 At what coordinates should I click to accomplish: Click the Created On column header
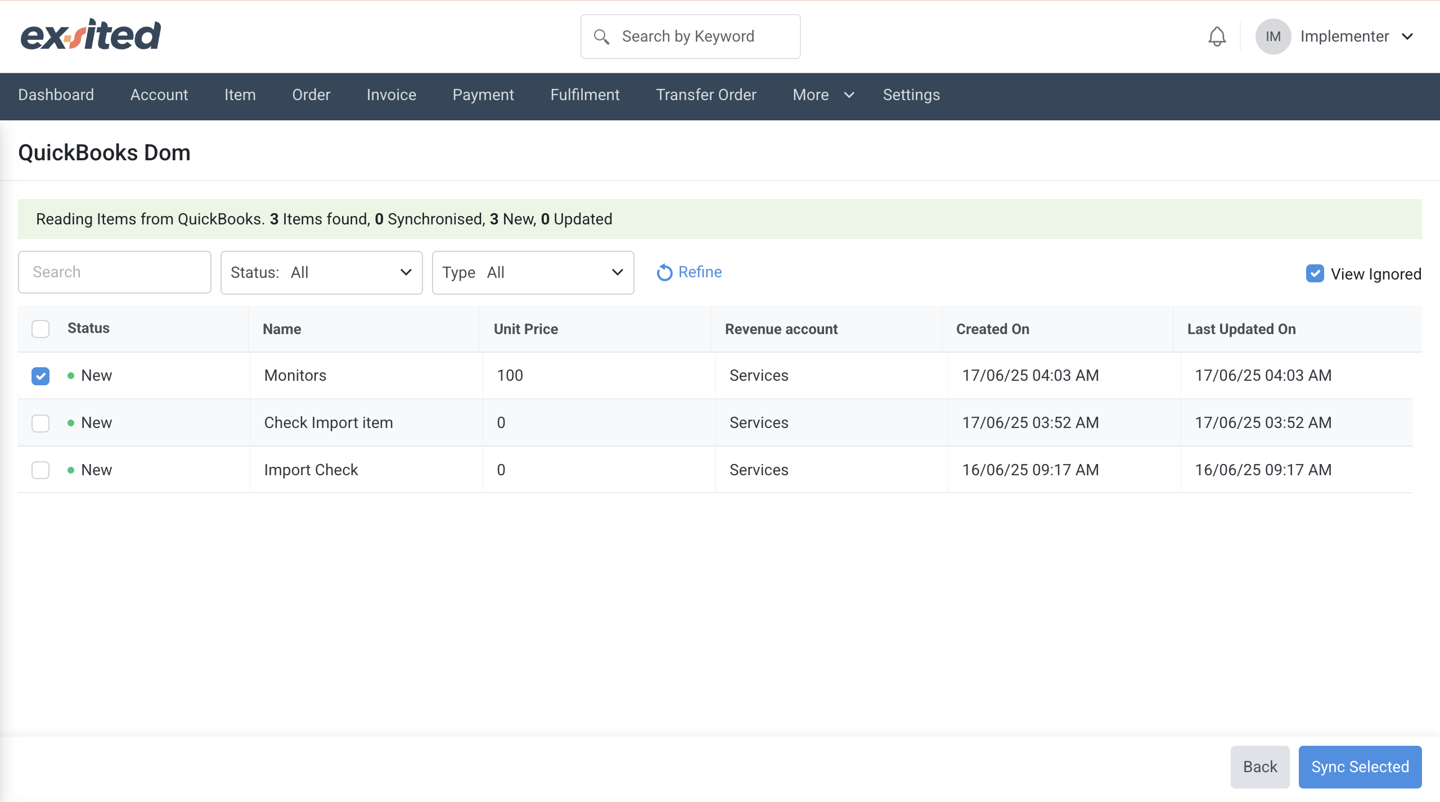992,329
